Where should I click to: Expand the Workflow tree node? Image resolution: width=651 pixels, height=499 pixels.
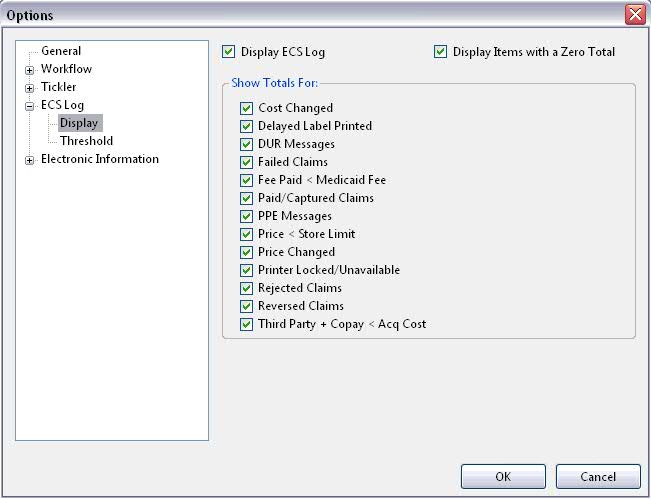click(x=29, y=70)
